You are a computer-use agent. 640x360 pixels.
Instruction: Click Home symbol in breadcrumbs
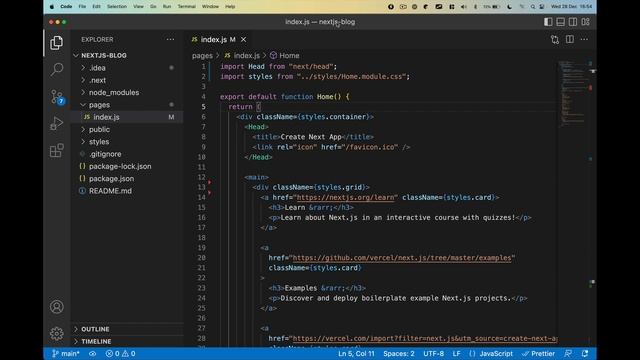(x=284, y=56)
